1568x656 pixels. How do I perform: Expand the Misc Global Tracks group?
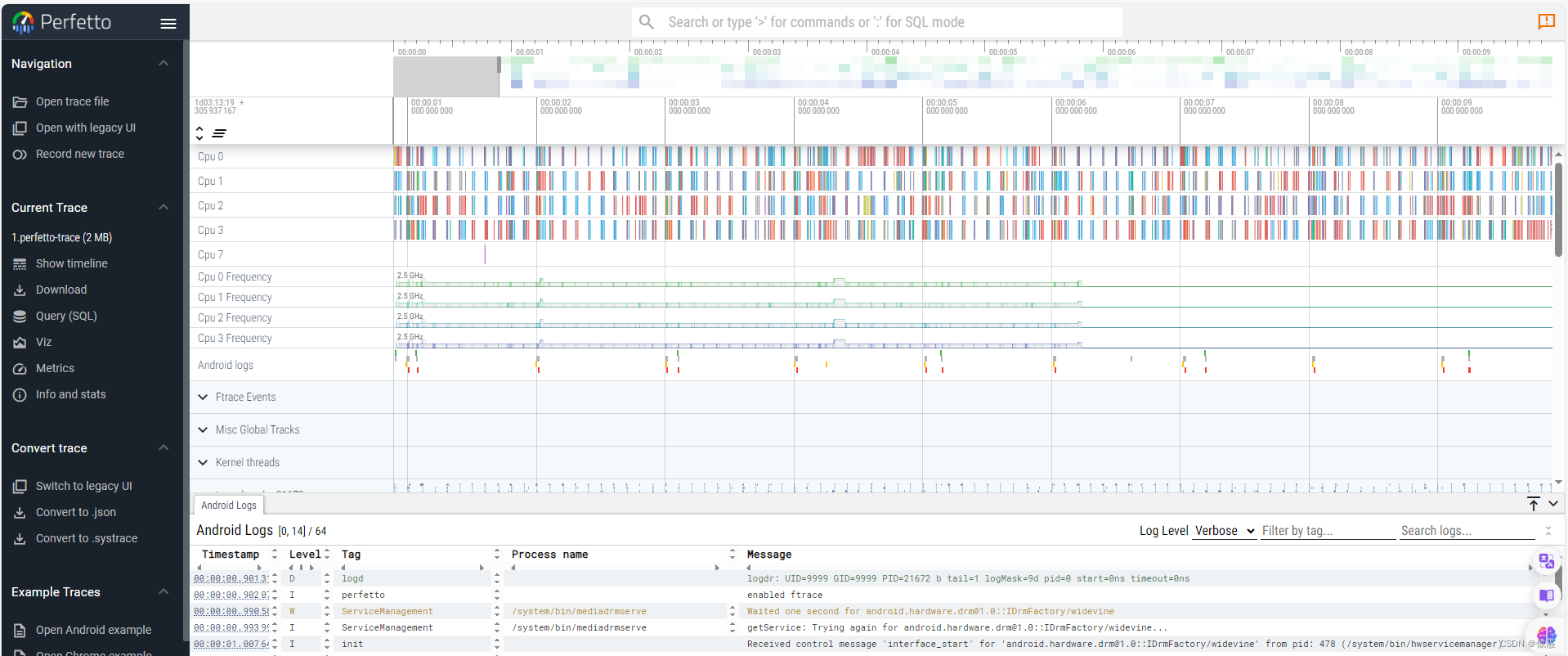point(203,430)
